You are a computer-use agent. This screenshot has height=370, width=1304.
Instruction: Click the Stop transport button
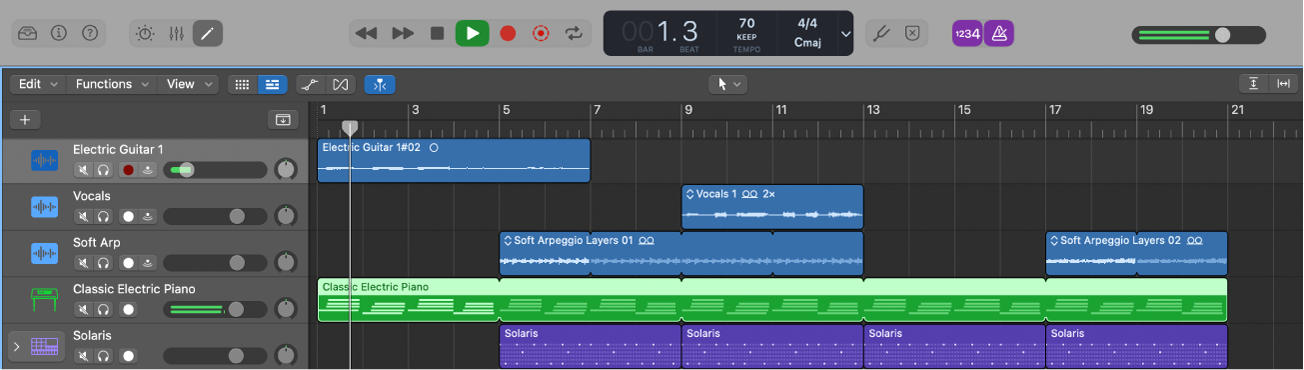pos(437,33)
